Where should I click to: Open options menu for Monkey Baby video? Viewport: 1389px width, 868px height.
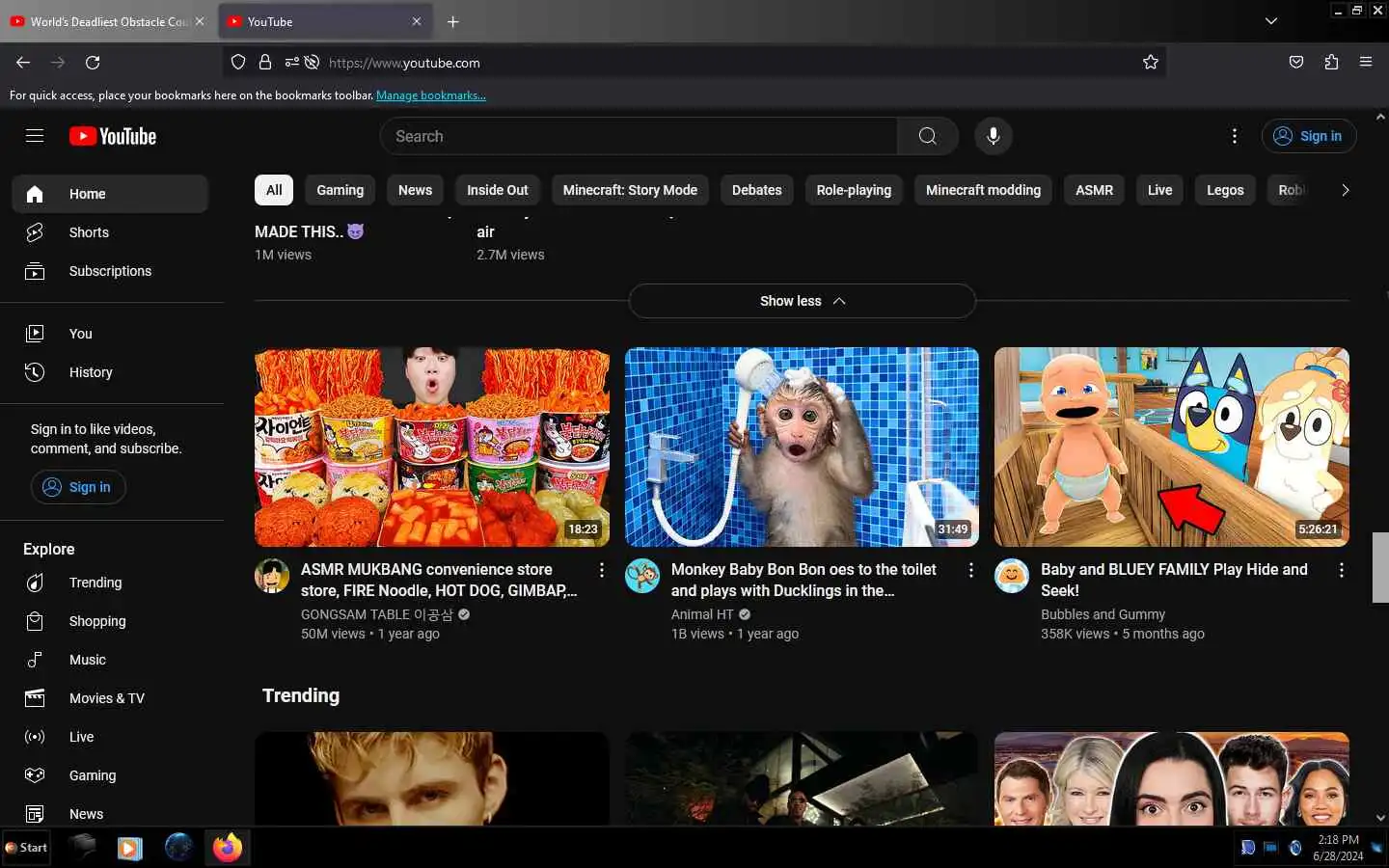pos(970,570)
